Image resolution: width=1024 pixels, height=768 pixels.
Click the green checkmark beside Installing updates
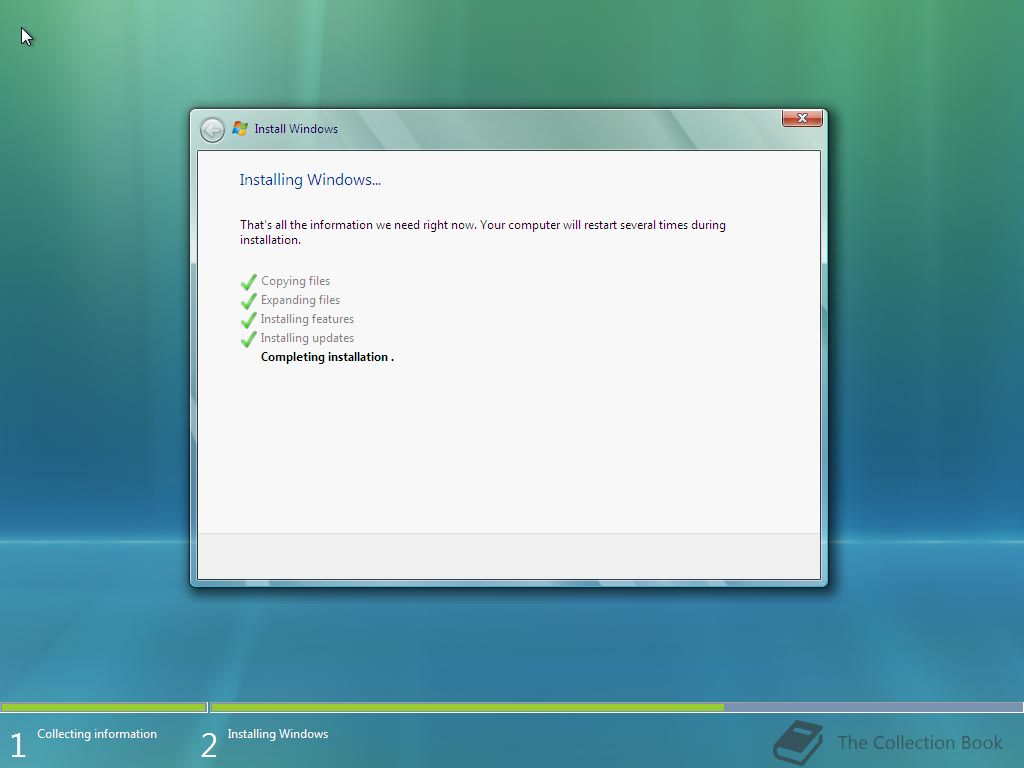click(x=248, y=339)
